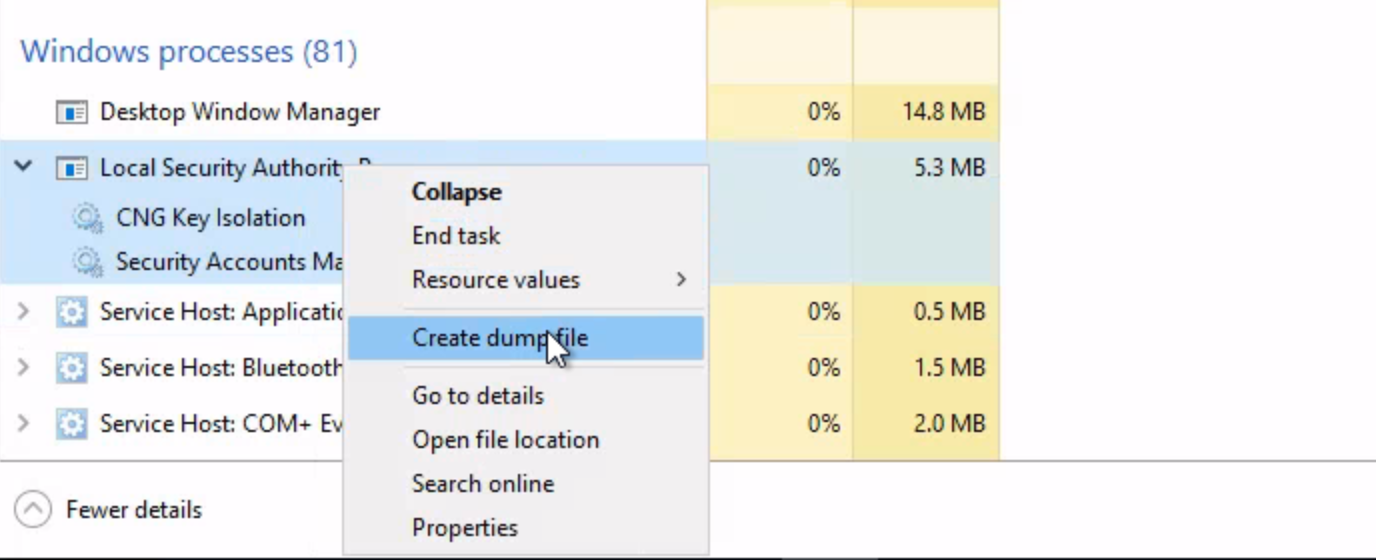Click Service Host: COM+ row's 0% CPU value
The image size is (1376, 560).
point(823,424)
